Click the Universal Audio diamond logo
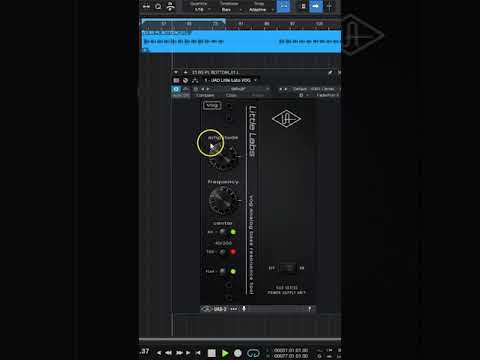This screenshot has height=360, width=480. coord(286,119)
